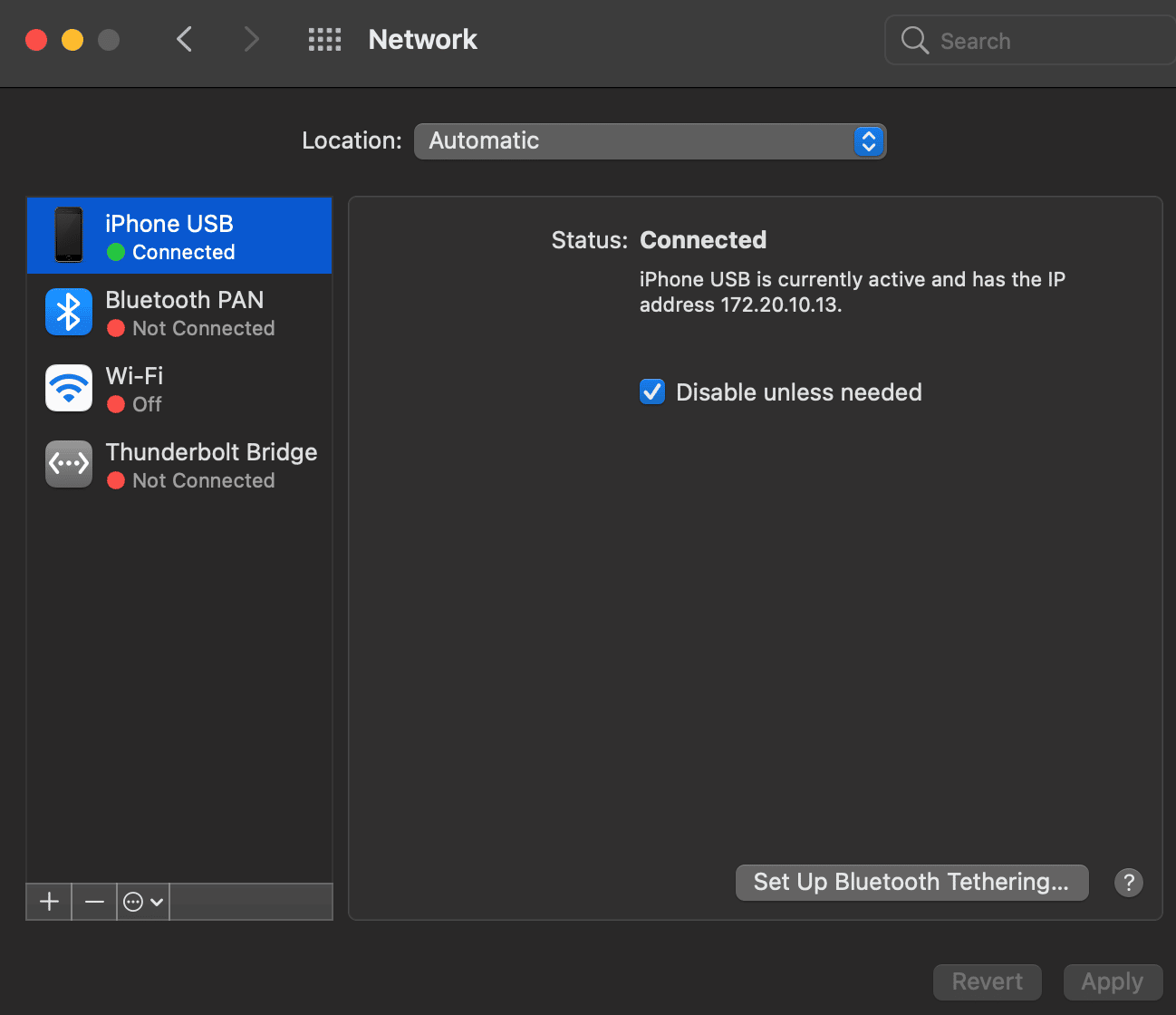Click the IP address 172.20.10.13 text

point(780,305)
